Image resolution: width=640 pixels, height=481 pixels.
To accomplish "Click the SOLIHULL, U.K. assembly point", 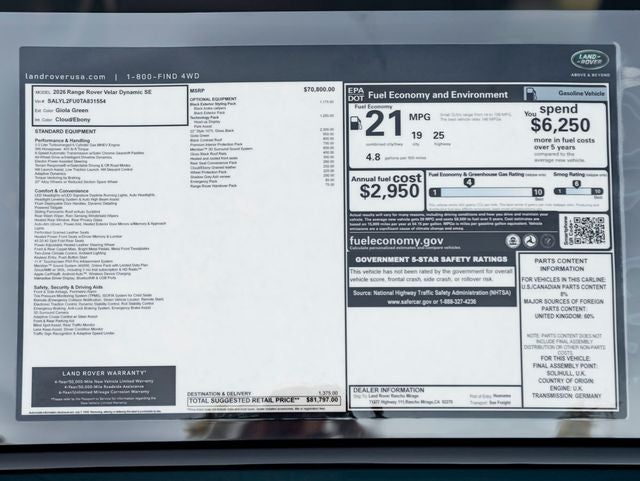I will click(x=566, y=373).
